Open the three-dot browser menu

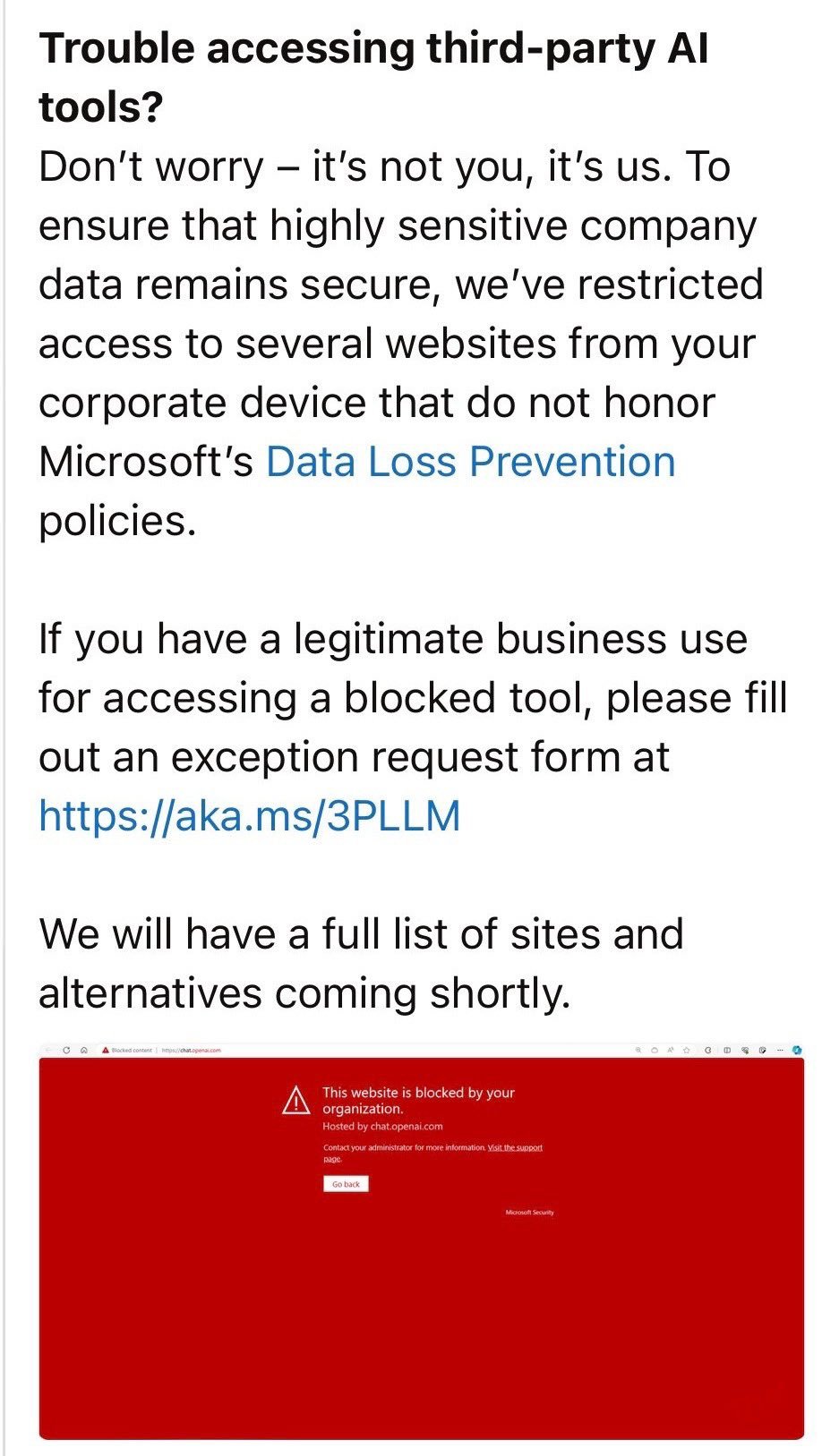click(x=780, y=1050)
